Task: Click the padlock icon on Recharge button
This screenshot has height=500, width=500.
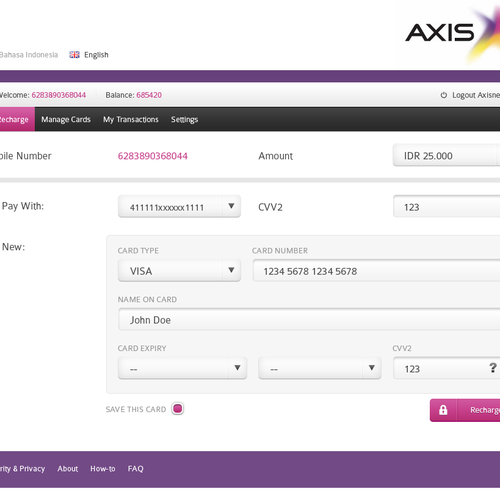Action: 443,410
